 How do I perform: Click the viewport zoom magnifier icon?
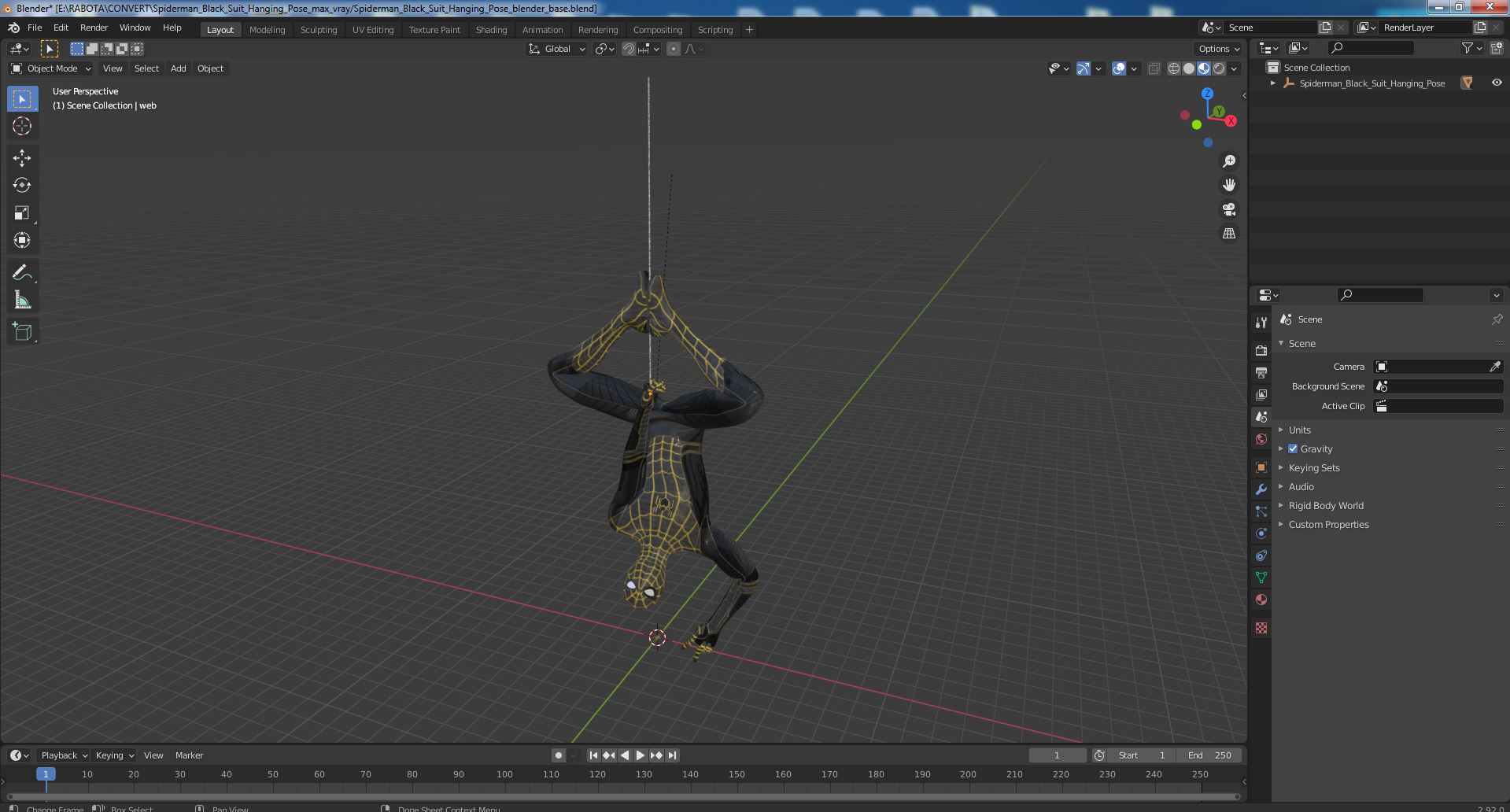(1228, 161)
